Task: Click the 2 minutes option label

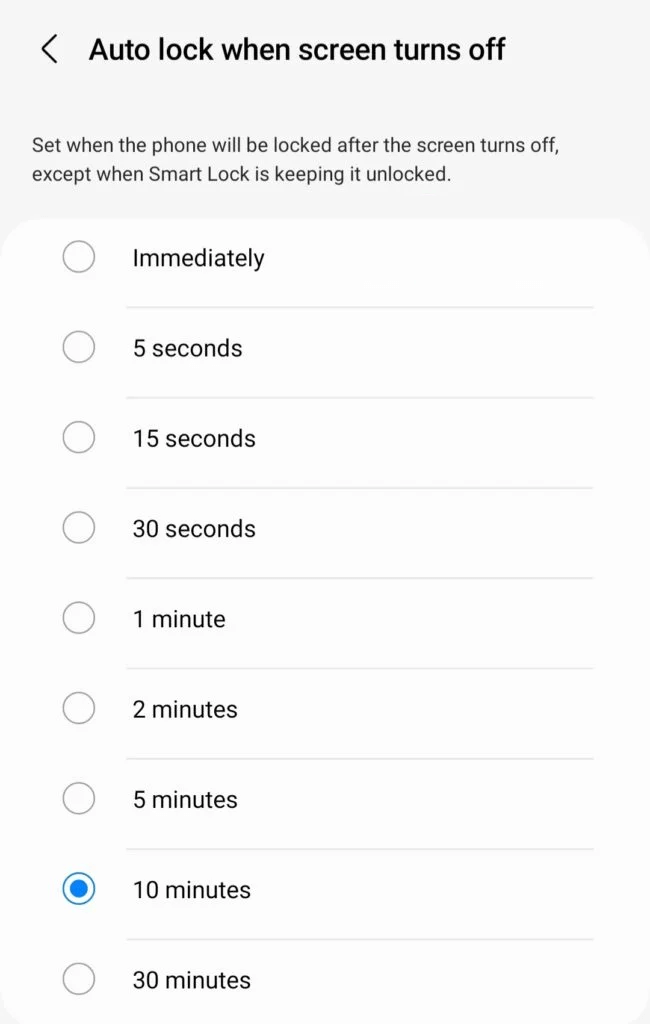Action: coord(184,708)
